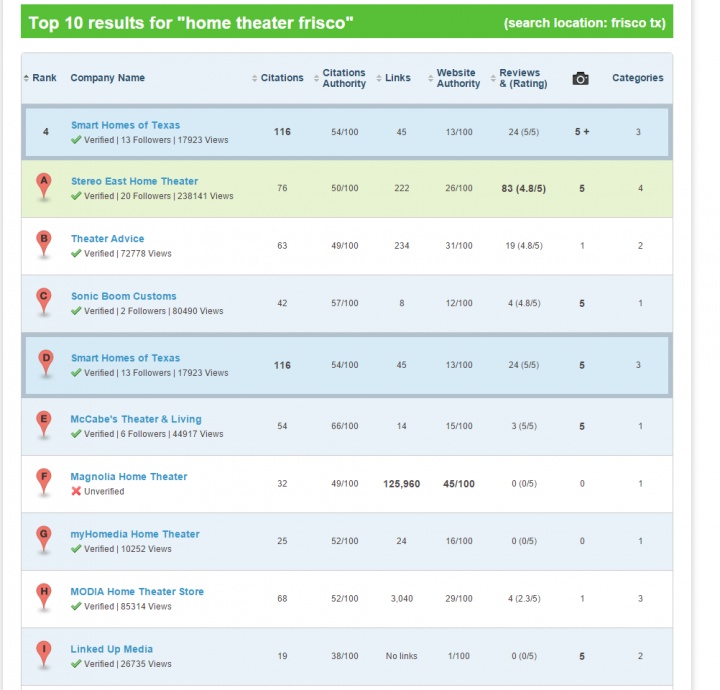Click the Categories column header
Screen dimensions: 720x690
638,78
